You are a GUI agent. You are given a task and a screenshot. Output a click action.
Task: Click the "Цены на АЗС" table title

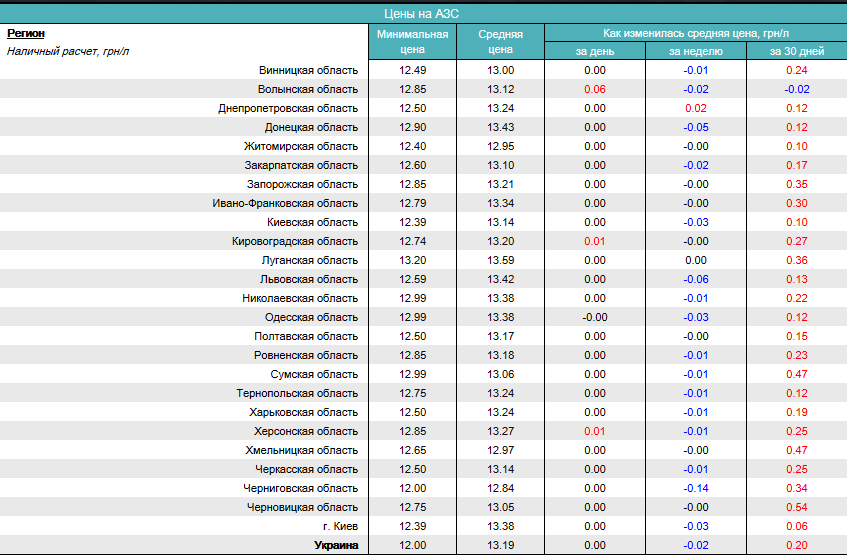coord(422,13)
